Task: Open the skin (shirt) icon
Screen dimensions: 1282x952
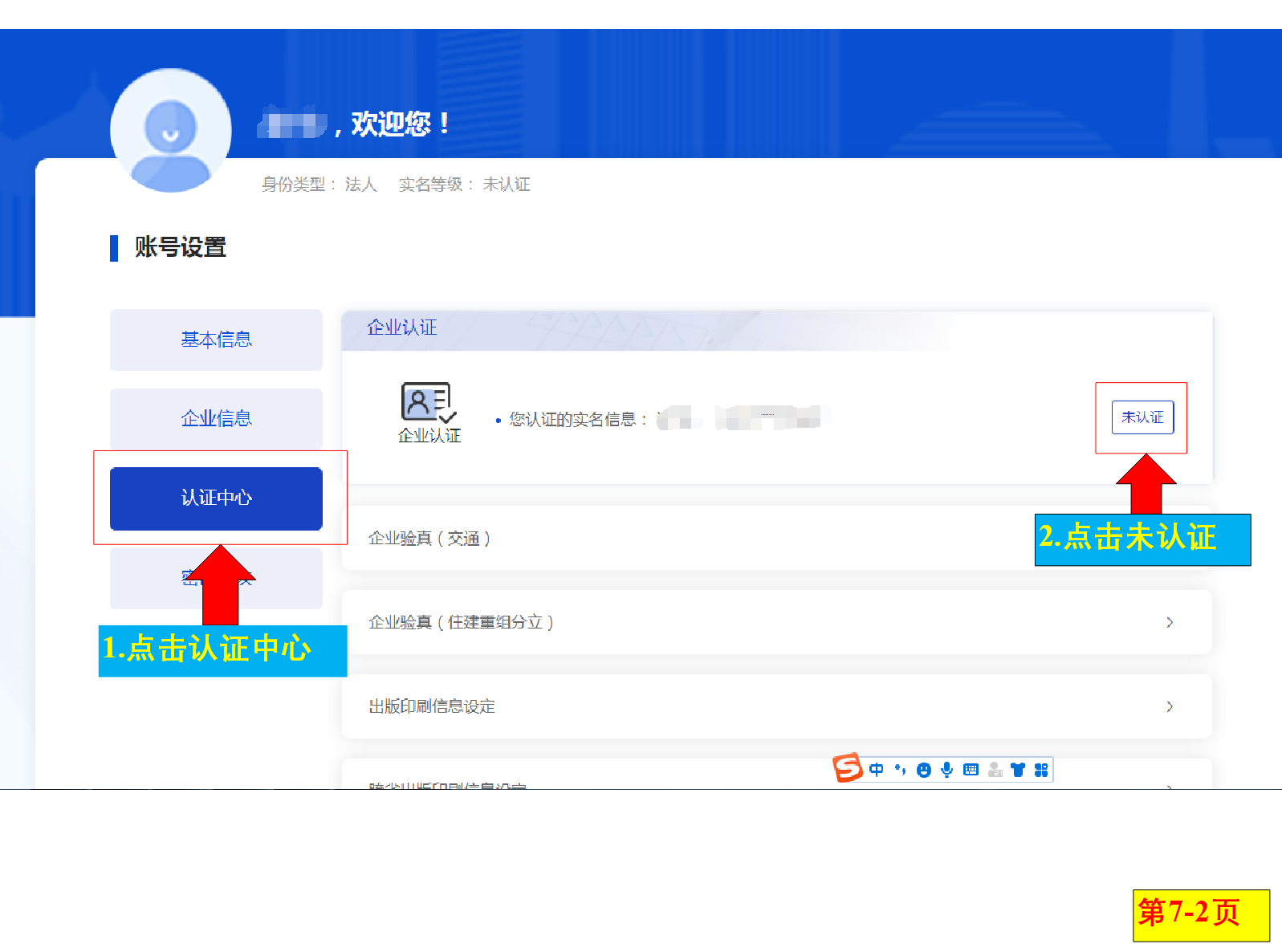Action: point(1018,770)
